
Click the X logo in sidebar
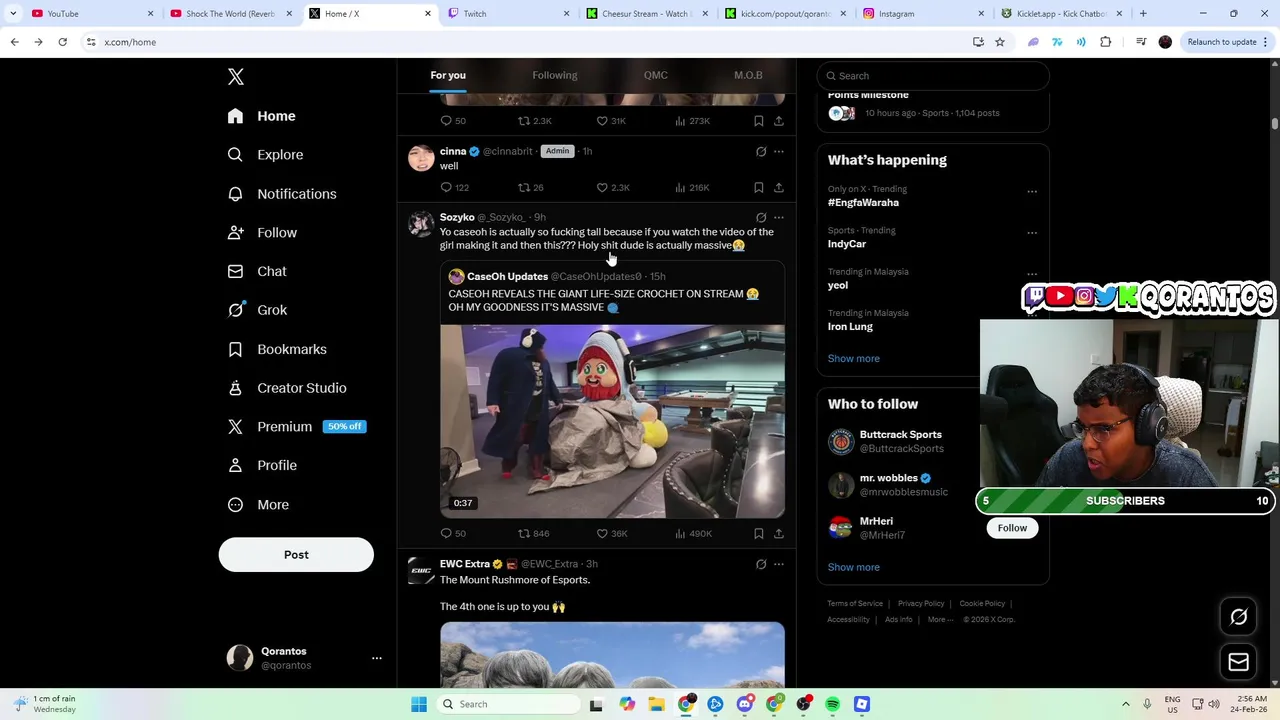(x=236, y=77)
